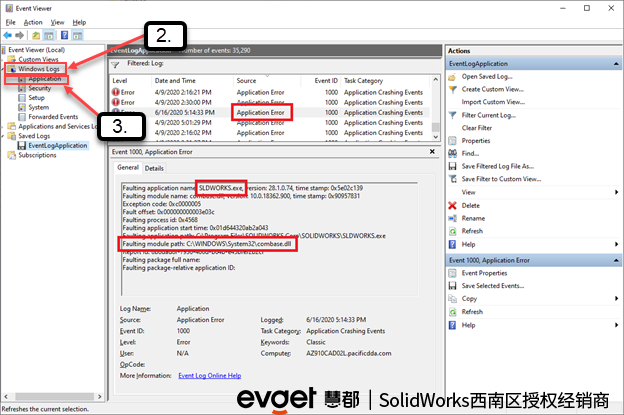
Task: Select Applications and Services Logs node
Action: (x=58, y=127)
